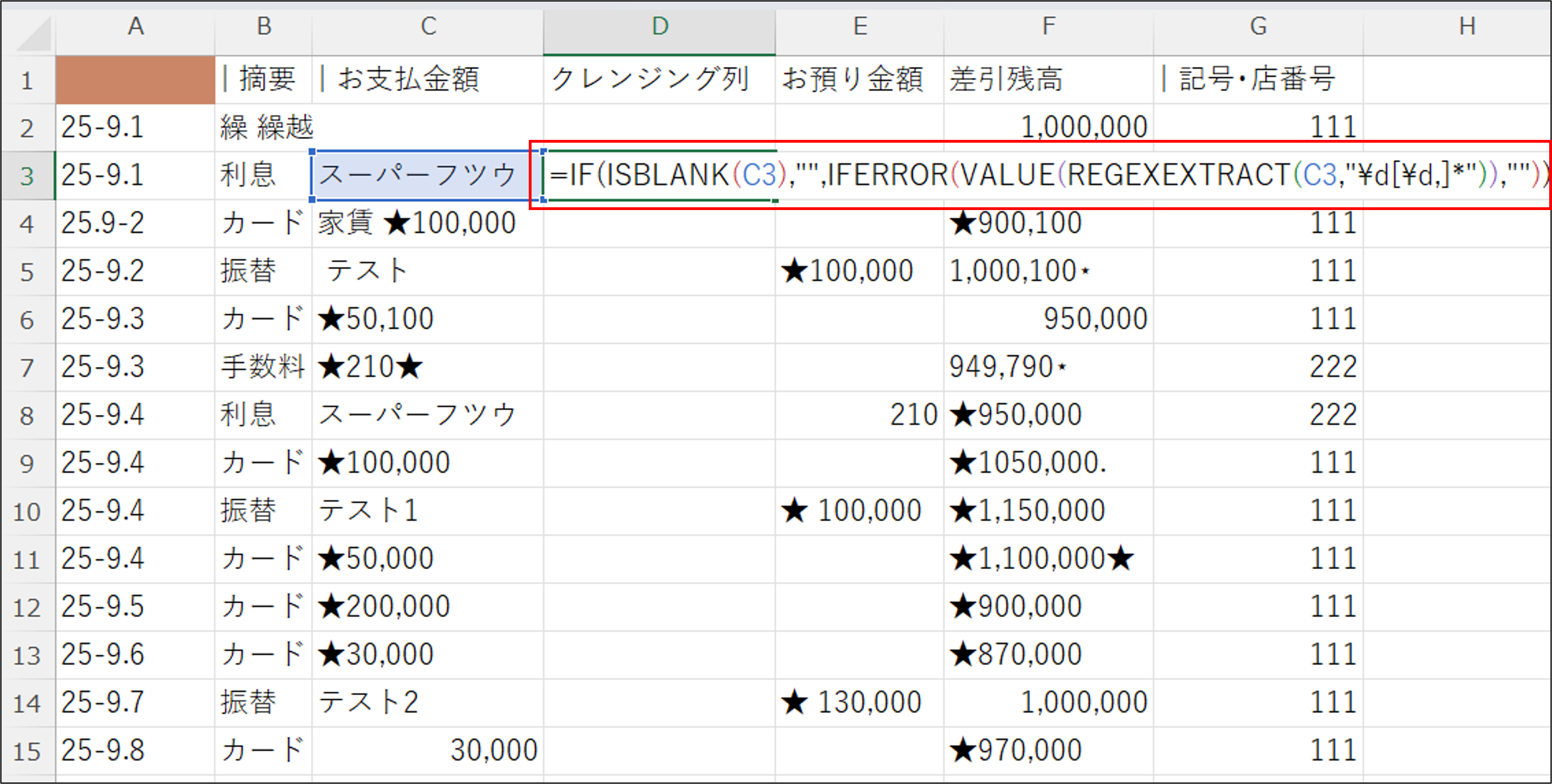Click the 手数料 cell in column B
This screenshot has height=784, width=1552.
click(263, 367)
